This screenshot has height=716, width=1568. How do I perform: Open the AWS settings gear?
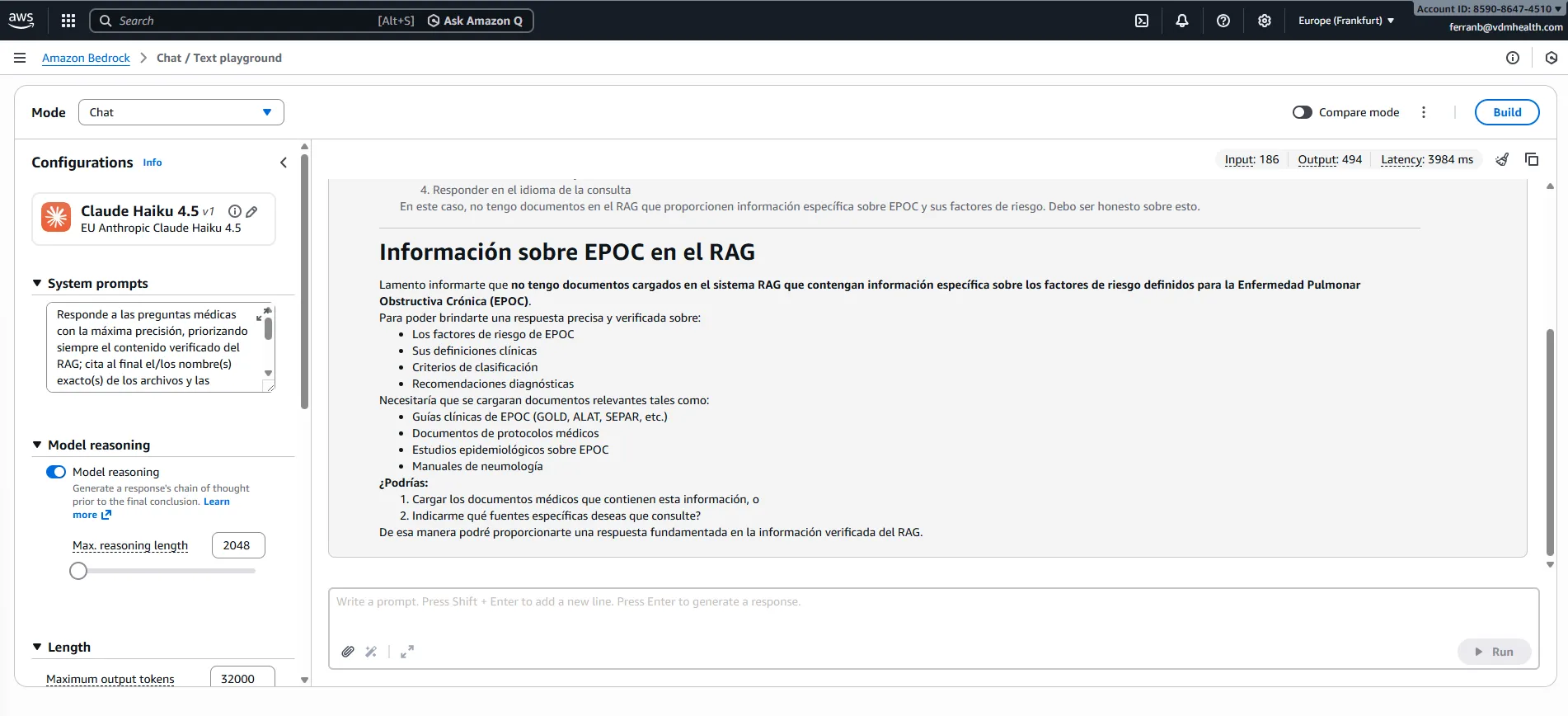1265,21
